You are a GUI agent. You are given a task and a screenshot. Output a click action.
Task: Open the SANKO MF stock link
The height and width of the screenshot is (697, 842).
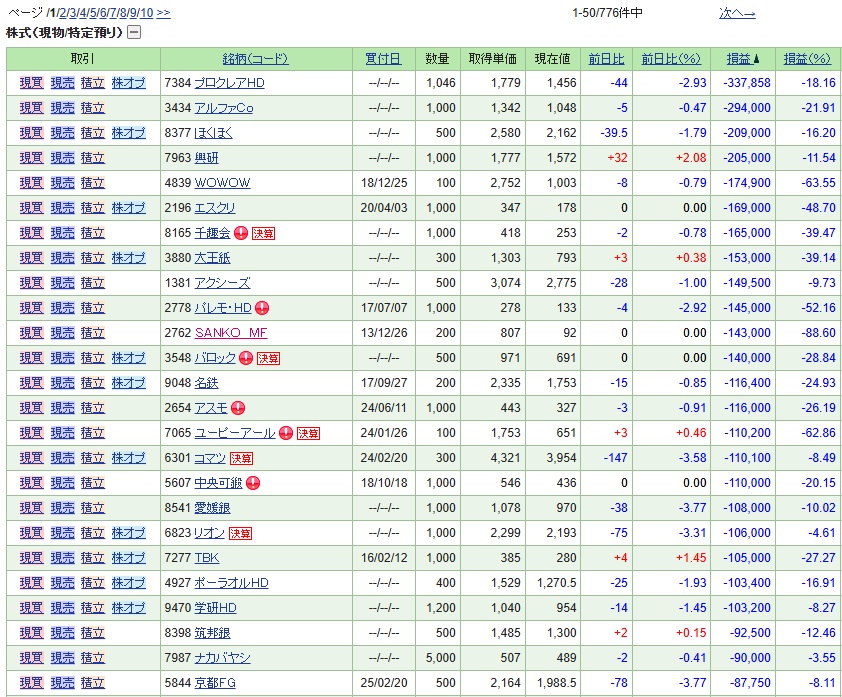(231, 333)
